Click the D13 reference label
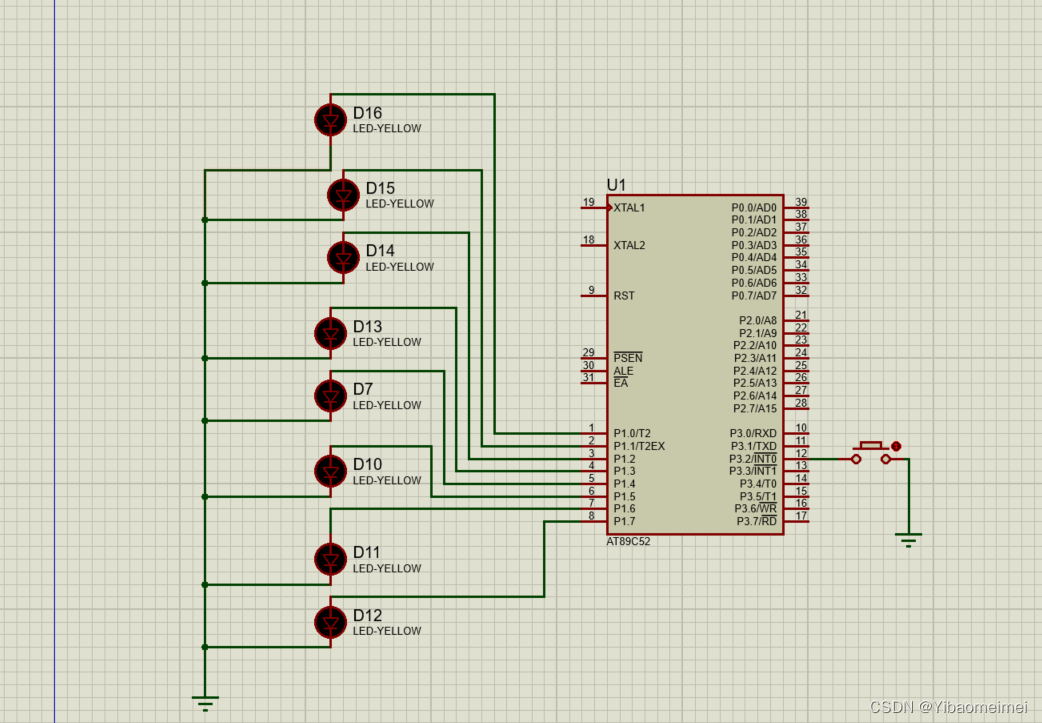Screen dimensions: 1042x723 tap(367, 326)
